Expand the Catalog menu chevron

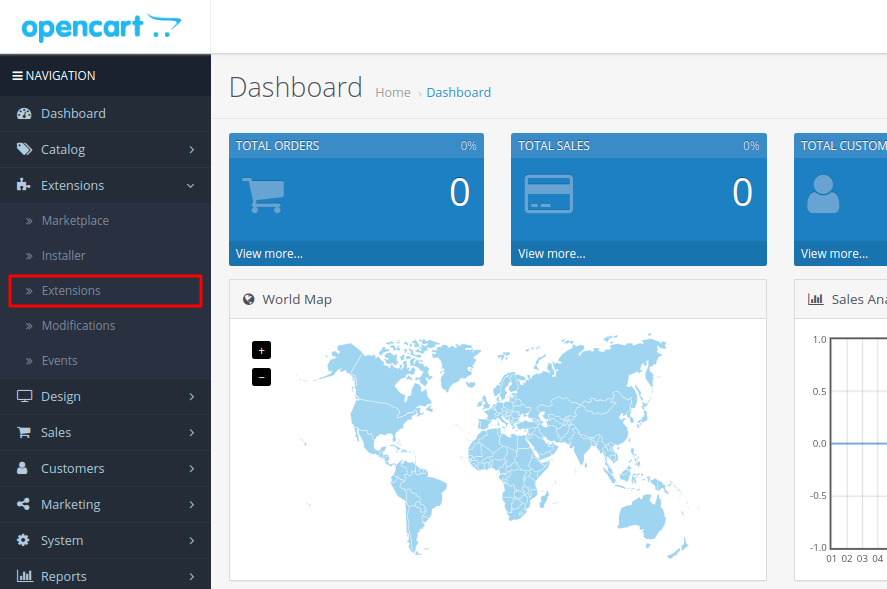192,149
